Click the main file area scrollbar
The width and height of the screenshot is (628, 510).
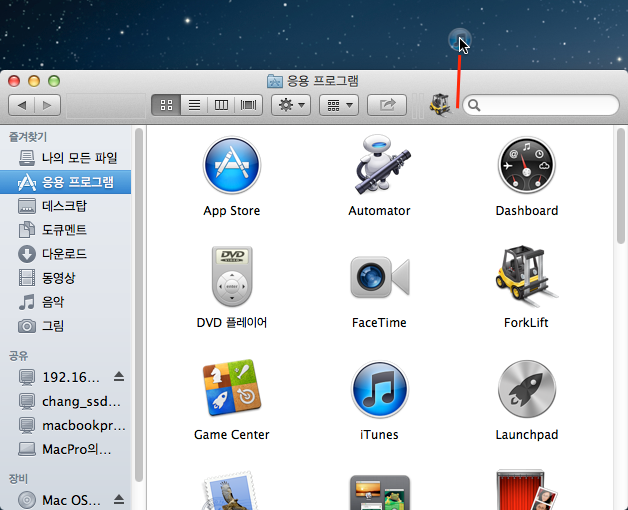(621, 186)
